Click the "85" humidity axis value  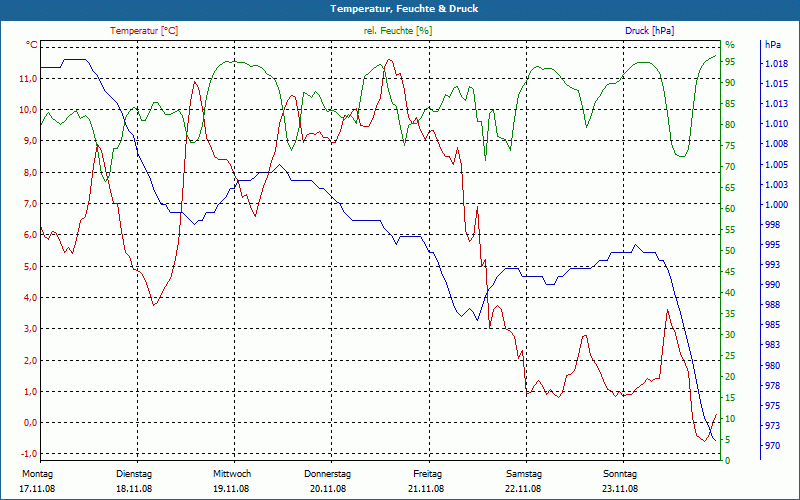pyautogui.click(x=730, y=104)
